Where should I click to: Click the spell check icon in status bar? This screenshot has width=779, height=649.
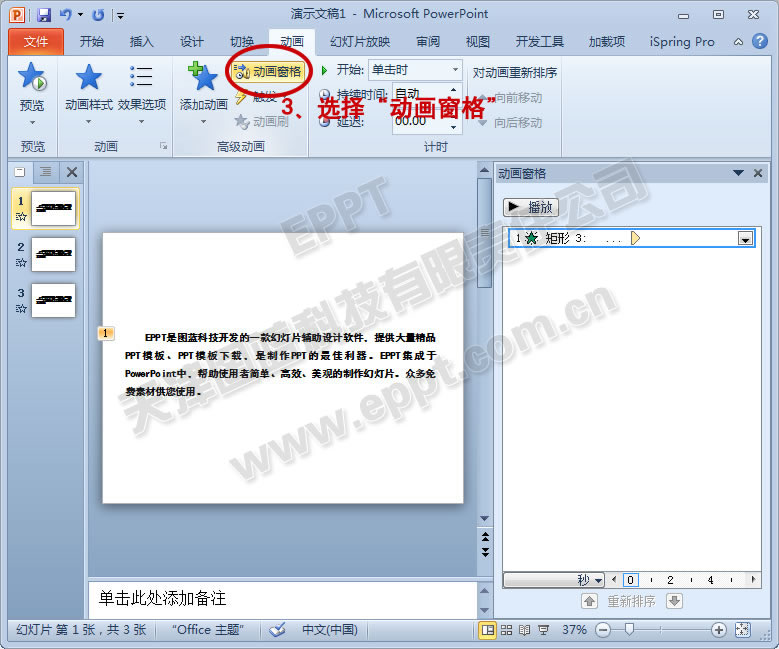tap(278, 630)
